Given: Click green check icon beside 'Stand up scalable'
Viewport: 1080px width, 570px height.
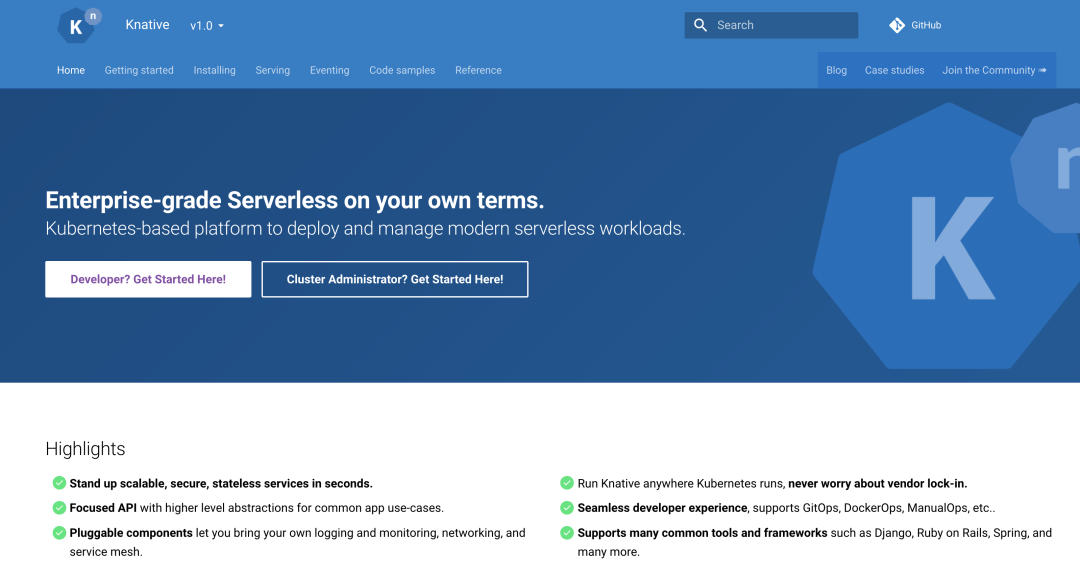Looking at the screenshot, I should pos(59,483).
